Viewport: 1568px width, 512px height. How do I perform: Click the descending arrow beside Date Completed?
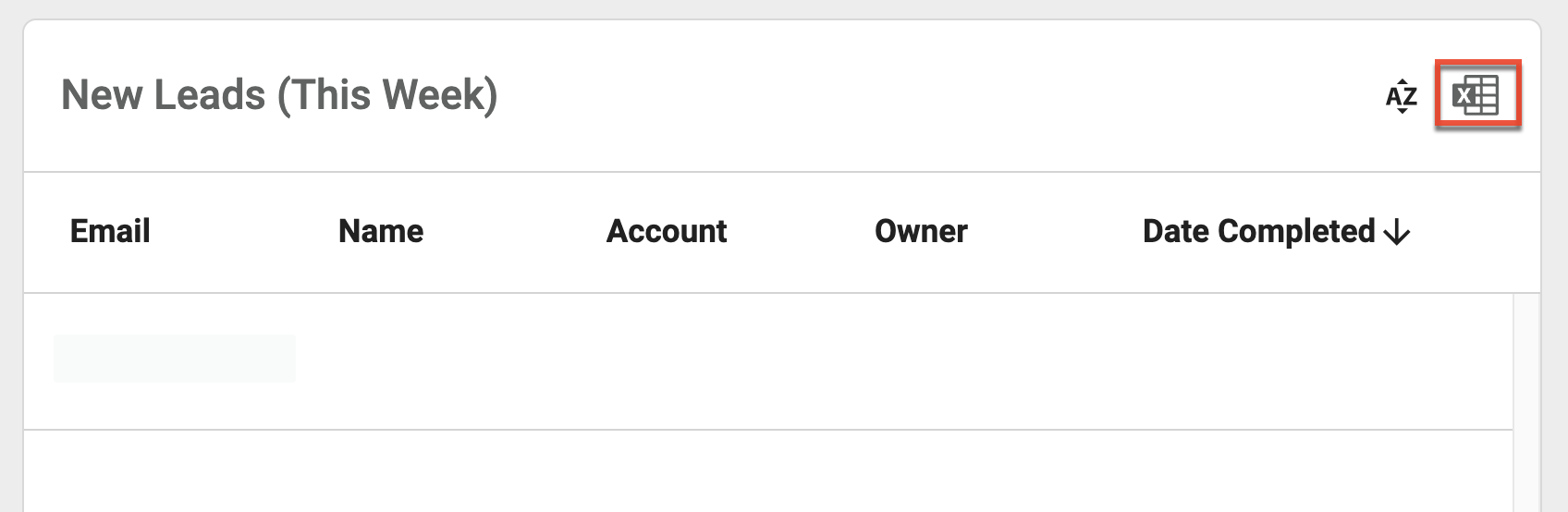pos(1397,232)
